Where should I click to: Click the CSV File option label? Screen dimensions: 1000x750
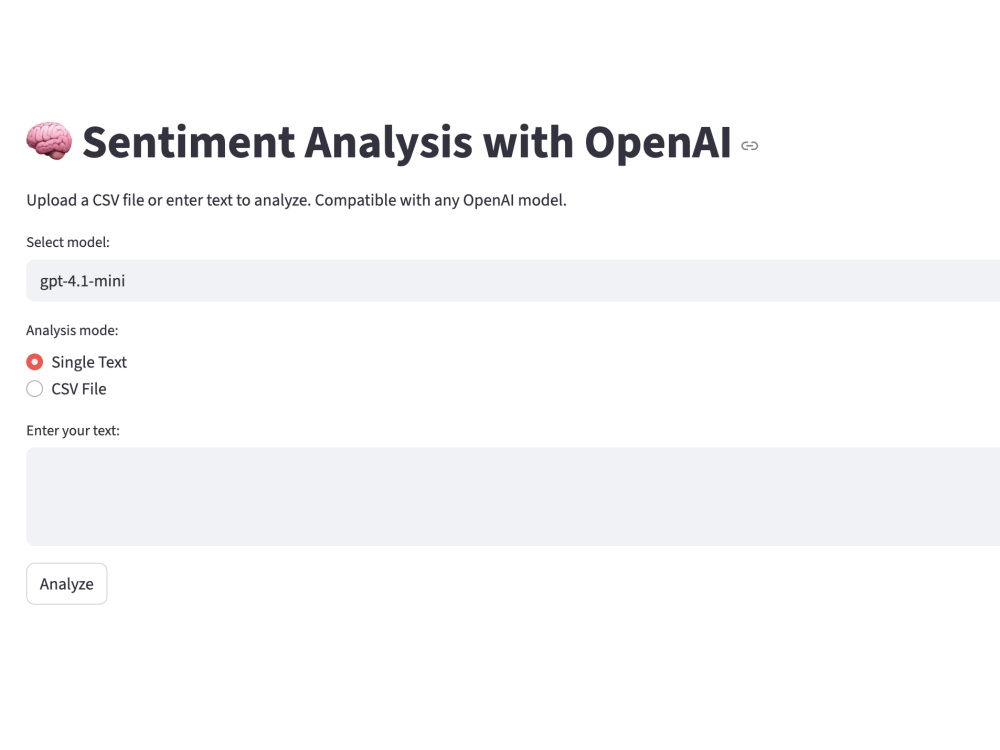click(79, 388)
